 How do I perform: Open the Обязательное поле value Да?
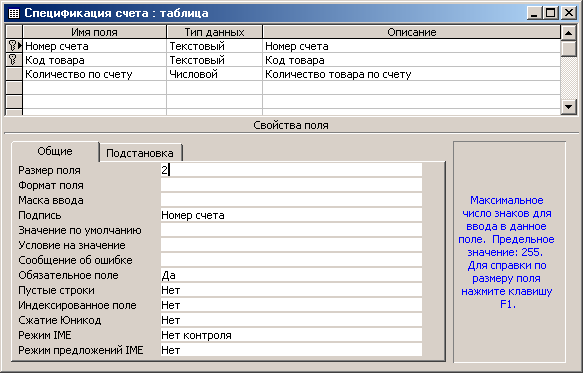[292, 275]
